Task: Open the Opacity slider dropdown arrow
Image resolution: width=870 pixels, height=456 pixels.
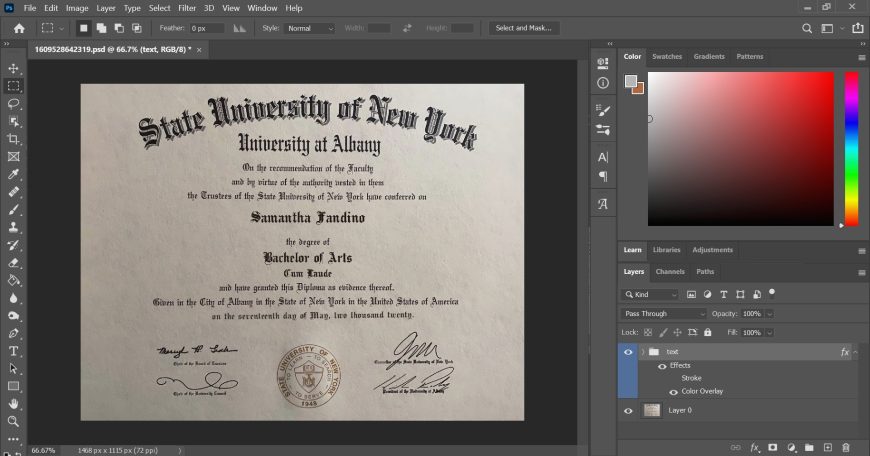Action: pyautogui.click(x=770, y=314)
